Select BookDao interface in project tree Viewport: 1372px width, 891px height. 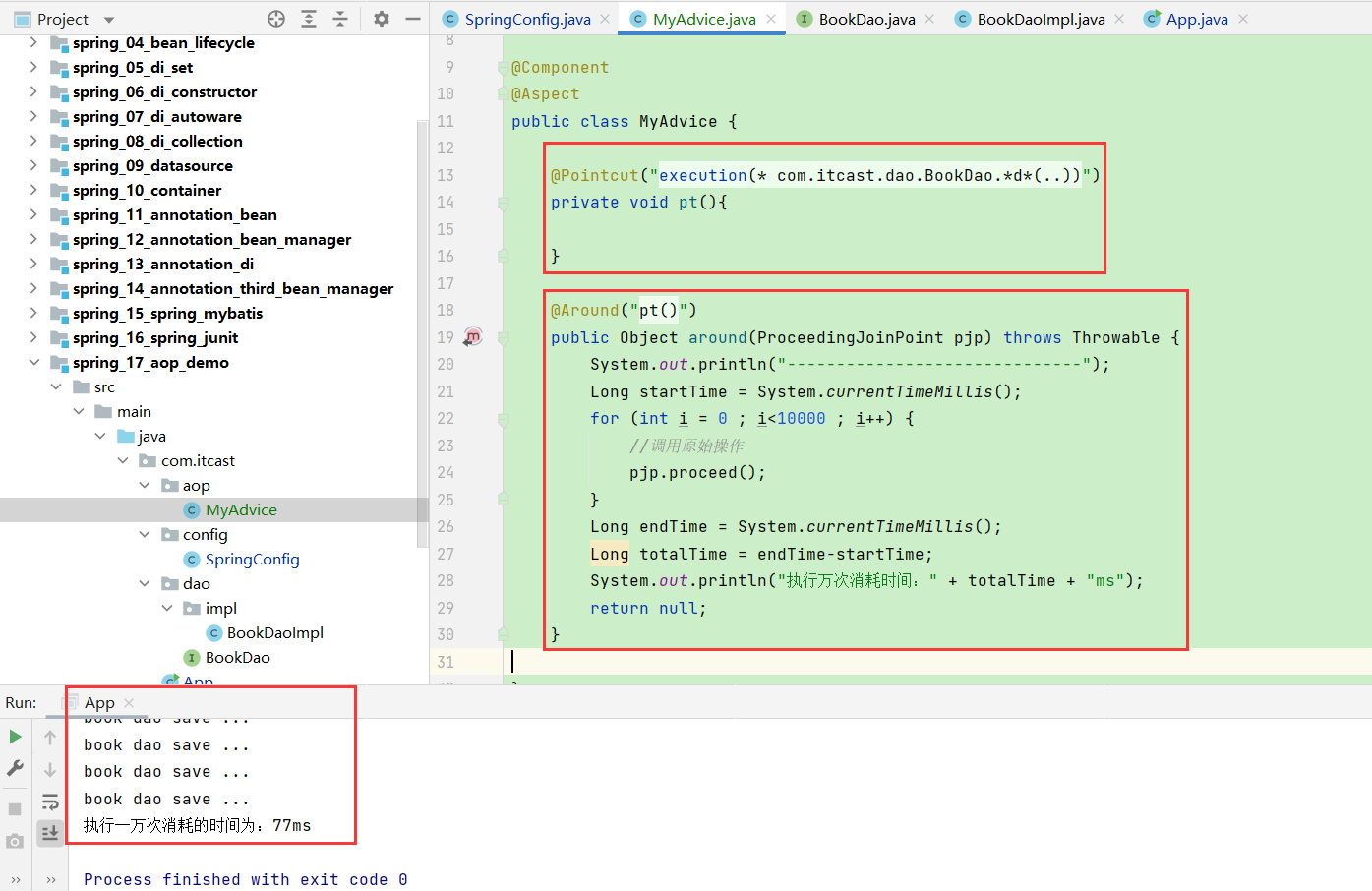(237, 657)
